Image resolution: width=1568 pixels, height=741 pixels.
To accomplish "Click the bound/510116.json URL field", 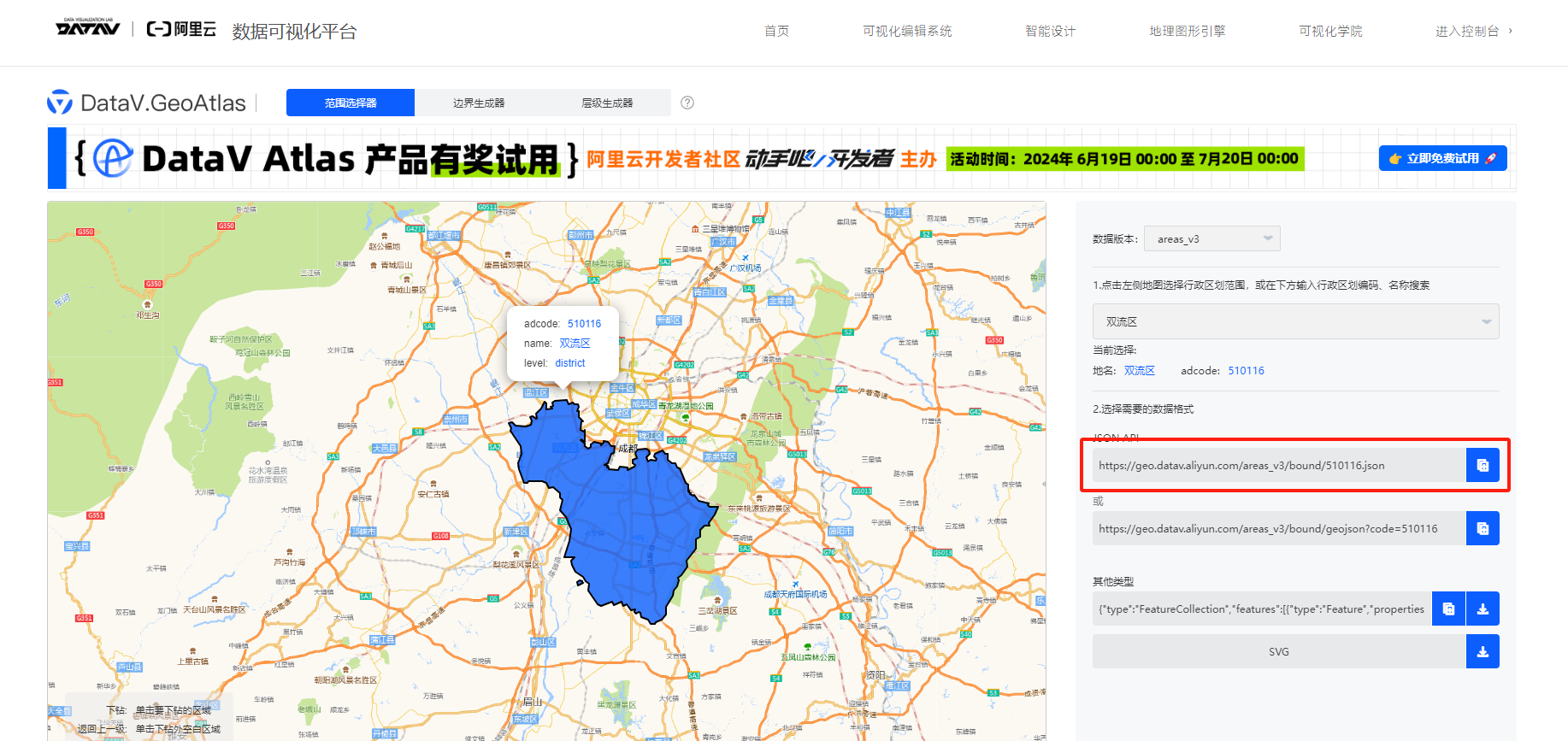I will (1279, 465).
